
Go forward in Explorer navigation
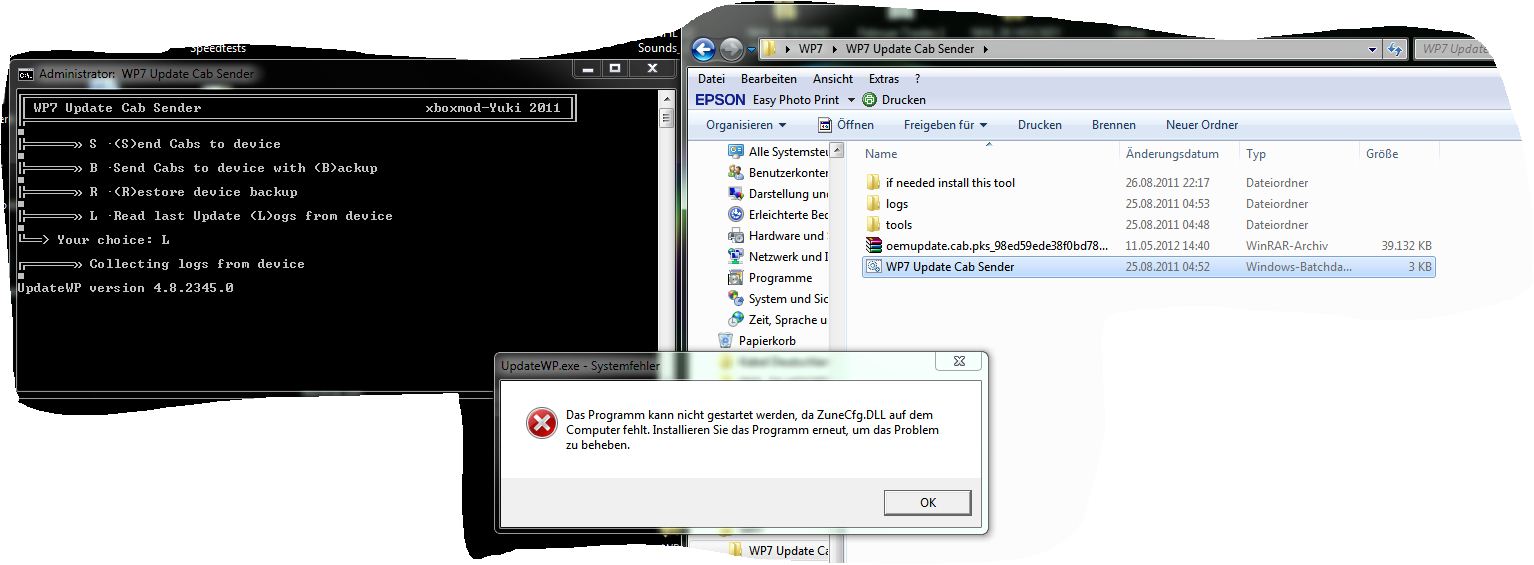pos(731,48)
